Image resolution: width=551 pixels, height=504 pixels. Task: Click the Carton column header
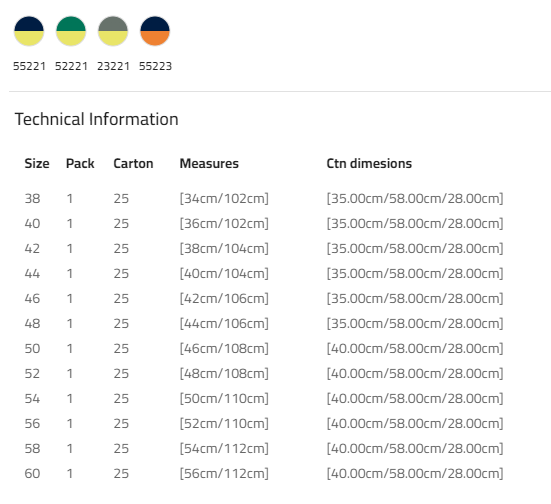pyautogui.click(x=133, y=163)
